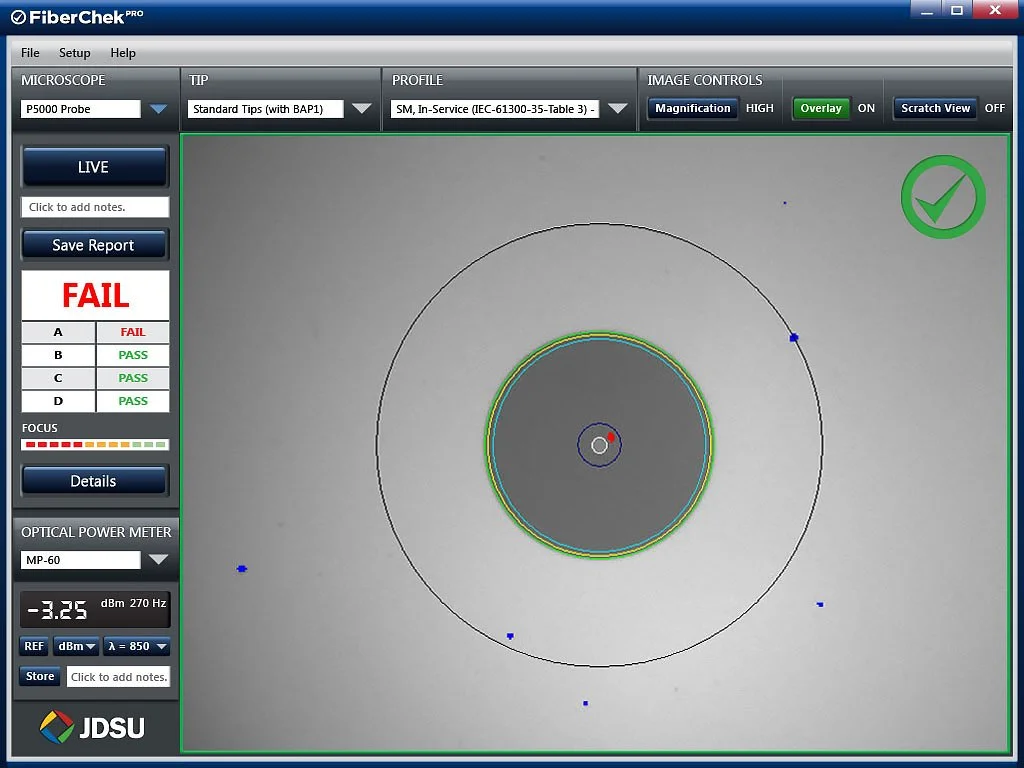Click the focus quality meter bar
The height and width of the screenshot is (768, 1024).
coord(95,445)
